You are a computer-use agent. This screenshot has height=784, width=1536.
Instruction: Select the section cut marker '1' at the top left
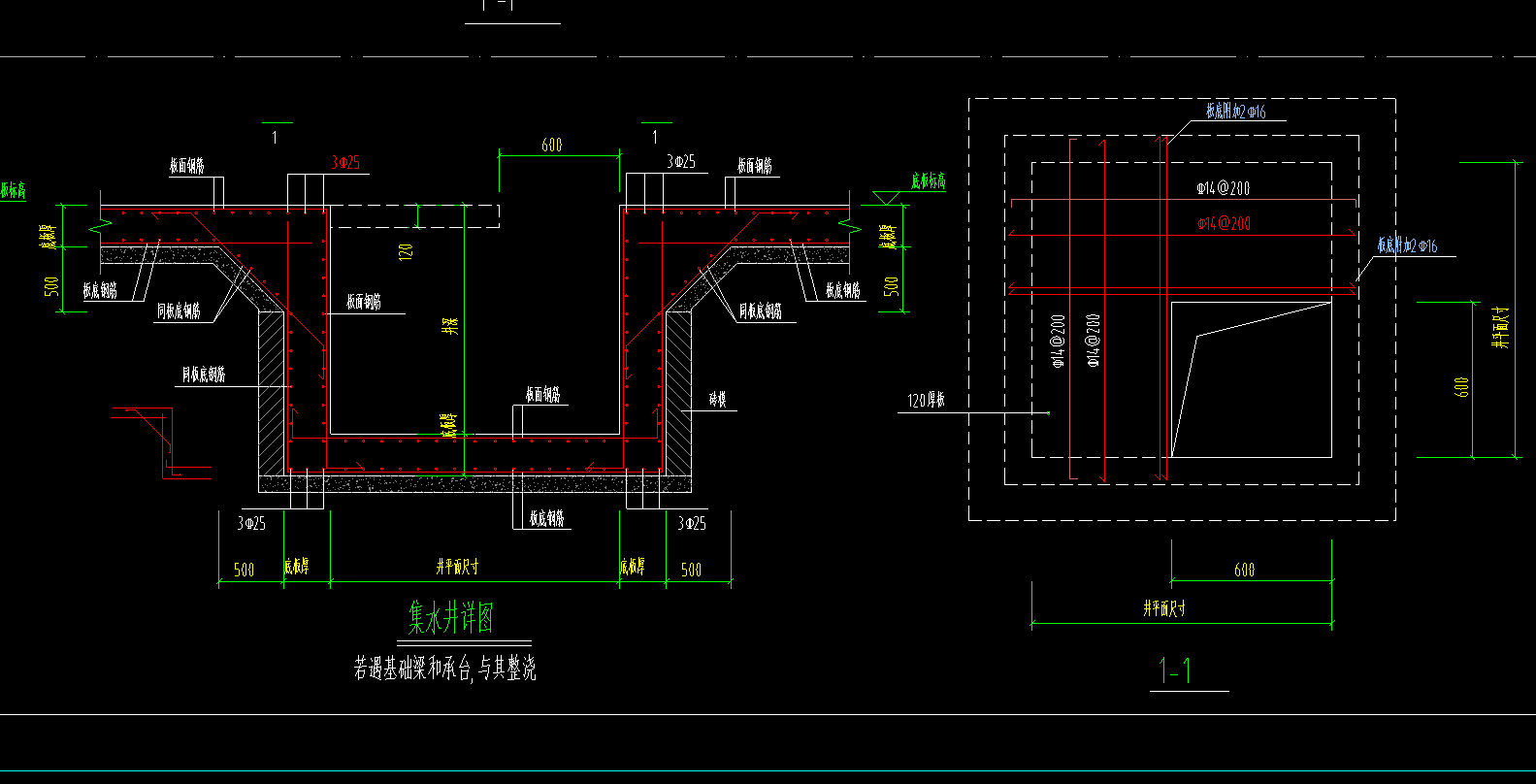pos(275,138)
